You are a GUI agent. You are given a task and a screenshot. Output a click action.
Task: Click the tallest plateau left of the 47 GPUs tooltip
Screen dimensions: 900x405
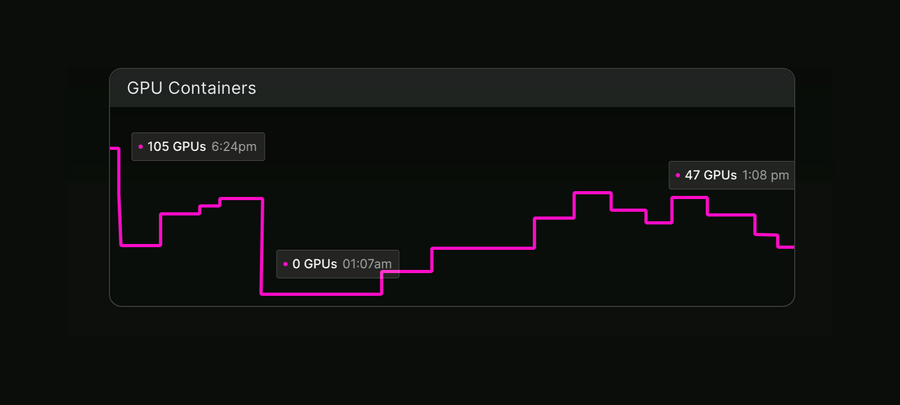tap(591, 192)
